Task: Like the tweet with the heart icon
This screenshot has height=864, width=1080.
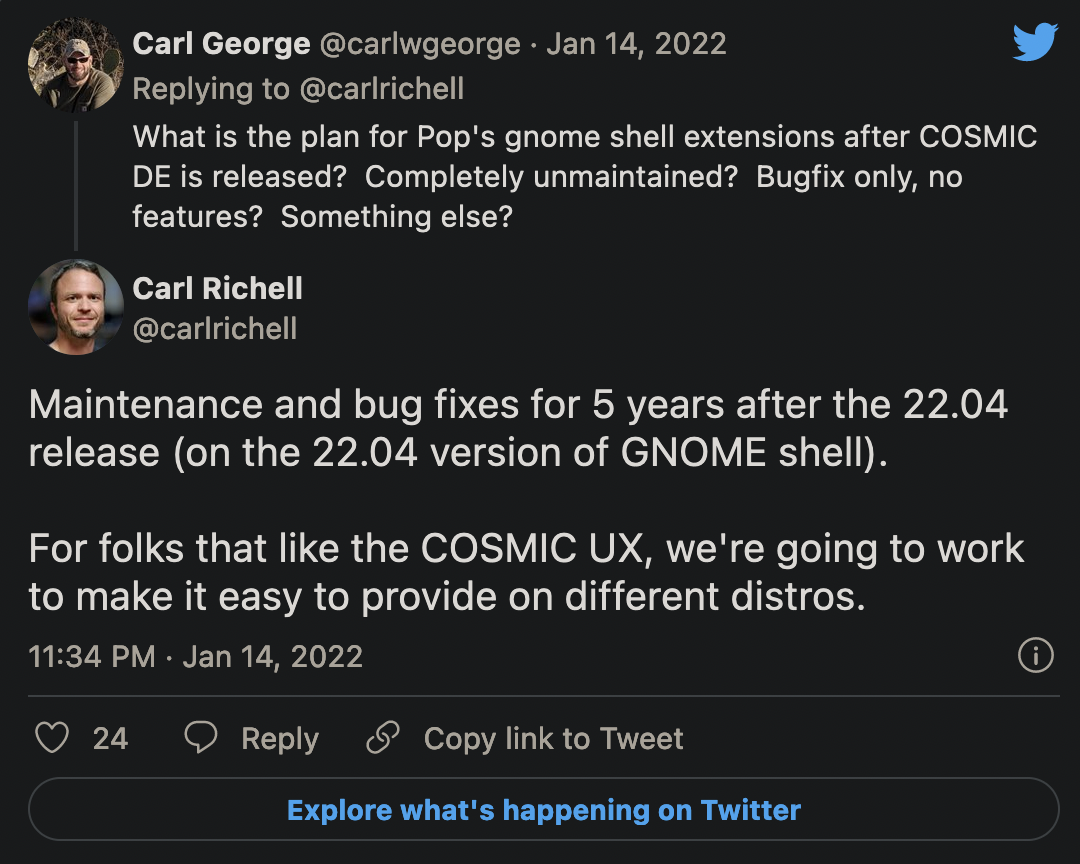Action: pyautogui.click(x=52, y=738)
